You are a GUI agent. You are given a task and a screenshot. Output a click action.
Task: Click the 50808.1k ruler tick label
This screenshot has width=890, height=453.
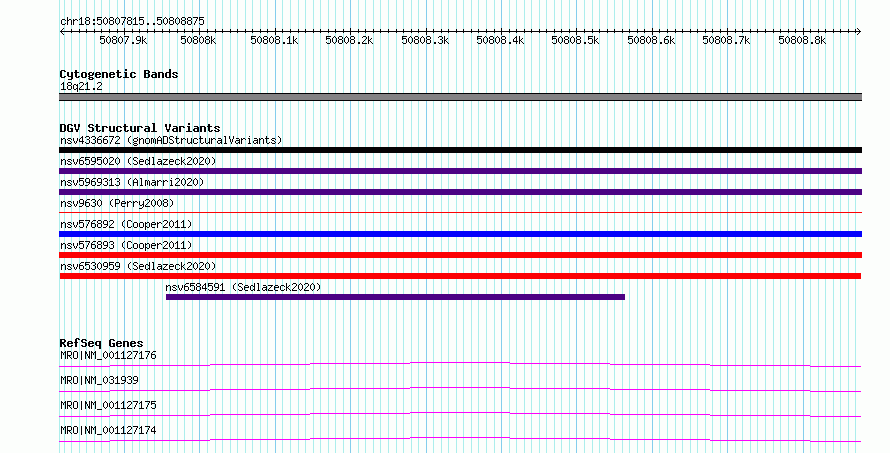click(x=274, y=40)
